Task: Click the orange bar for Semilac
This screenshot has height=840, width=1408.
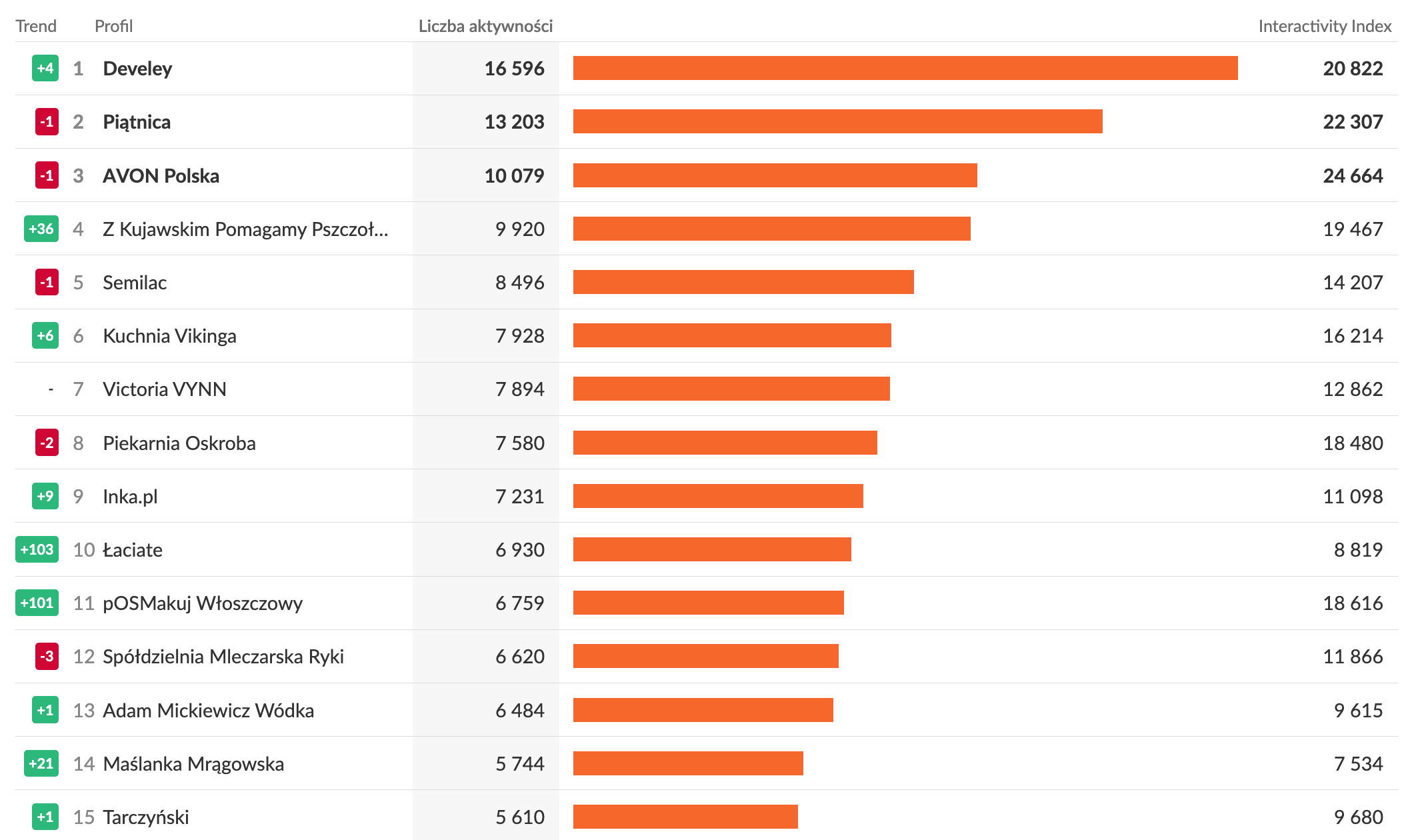Action: coord(743,283)
